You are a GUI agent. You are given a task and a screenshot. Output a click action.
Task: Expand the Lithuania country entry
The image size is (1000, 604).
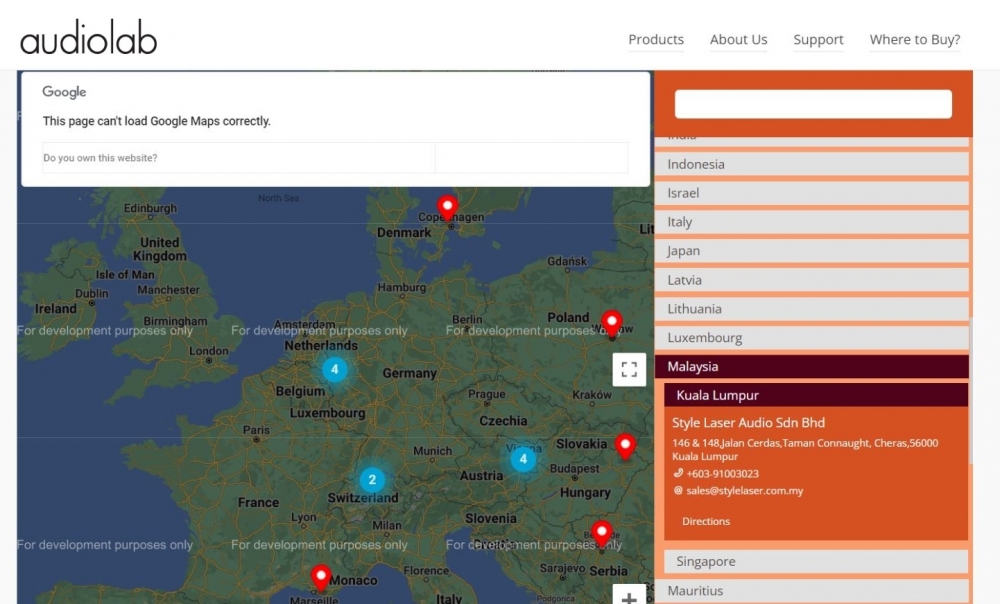click(811, 309)
